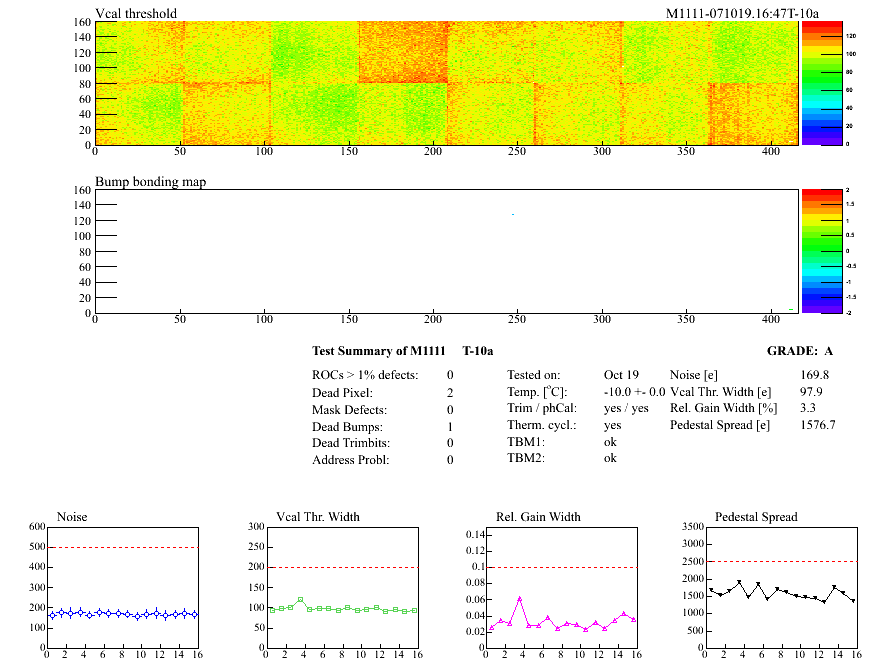Click the dark red block in Vcal threshold map
The height and width of the screenshot is (672, 896).
click(x=402, y=50)
